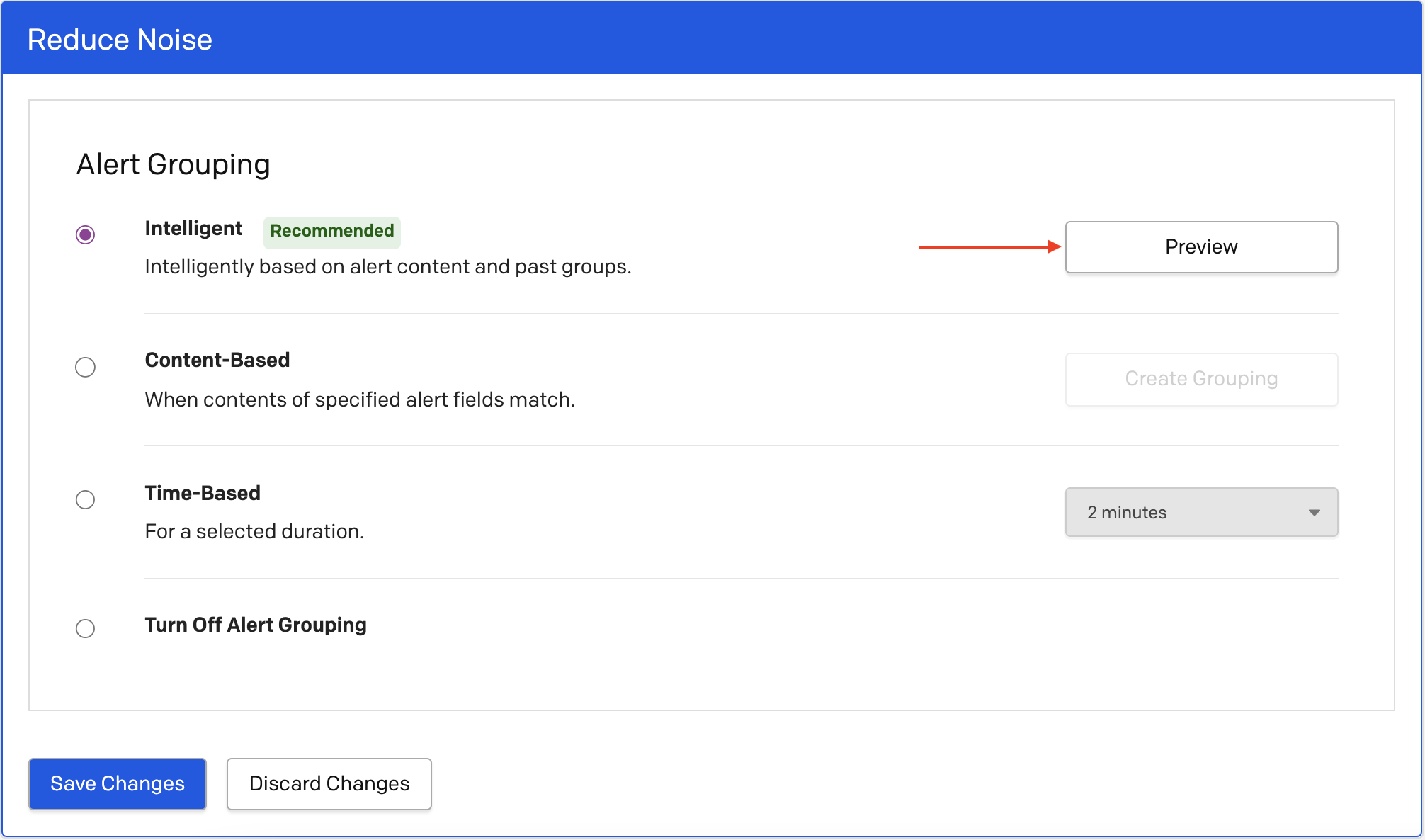Click the red arrow pointing to Preview

tap(989, 246)
